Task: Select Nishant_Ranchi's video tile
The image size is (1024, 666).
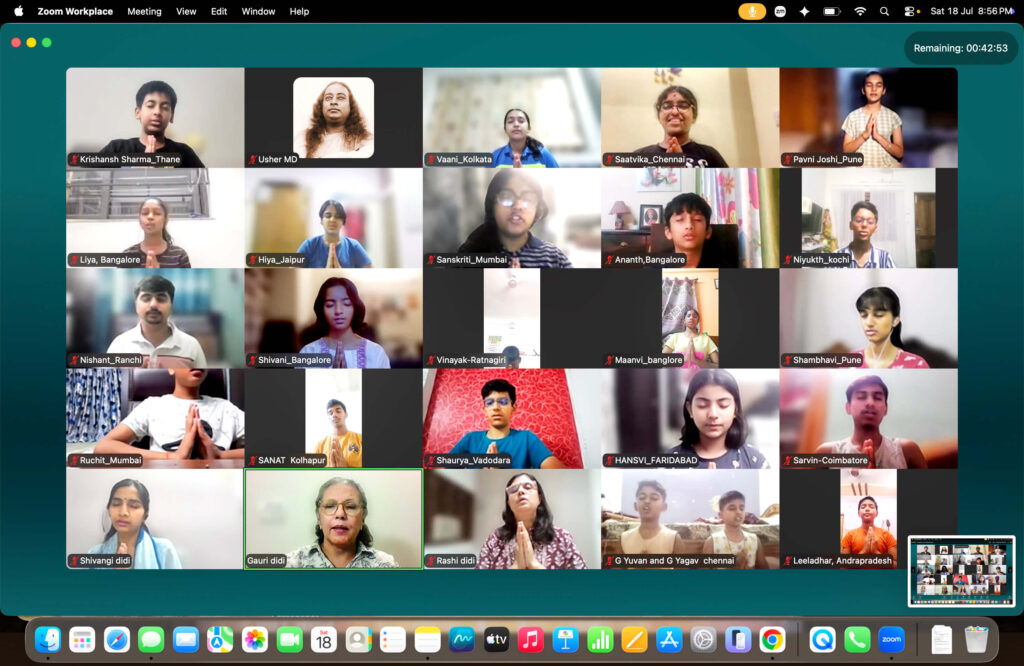Action: [x=155, y=318]
